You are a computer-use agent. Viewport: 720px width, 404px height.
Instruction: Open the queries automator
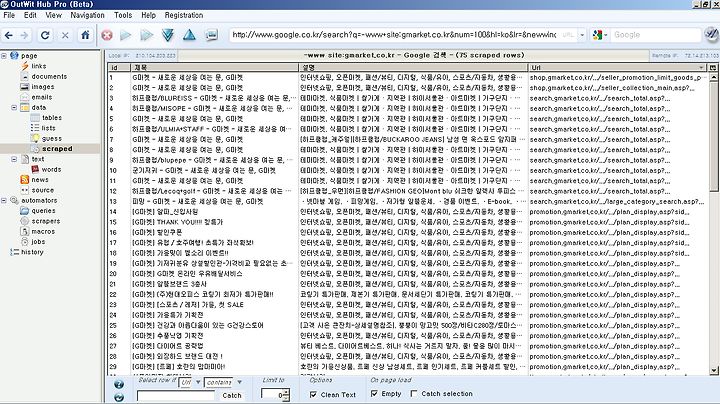(43, 211)
